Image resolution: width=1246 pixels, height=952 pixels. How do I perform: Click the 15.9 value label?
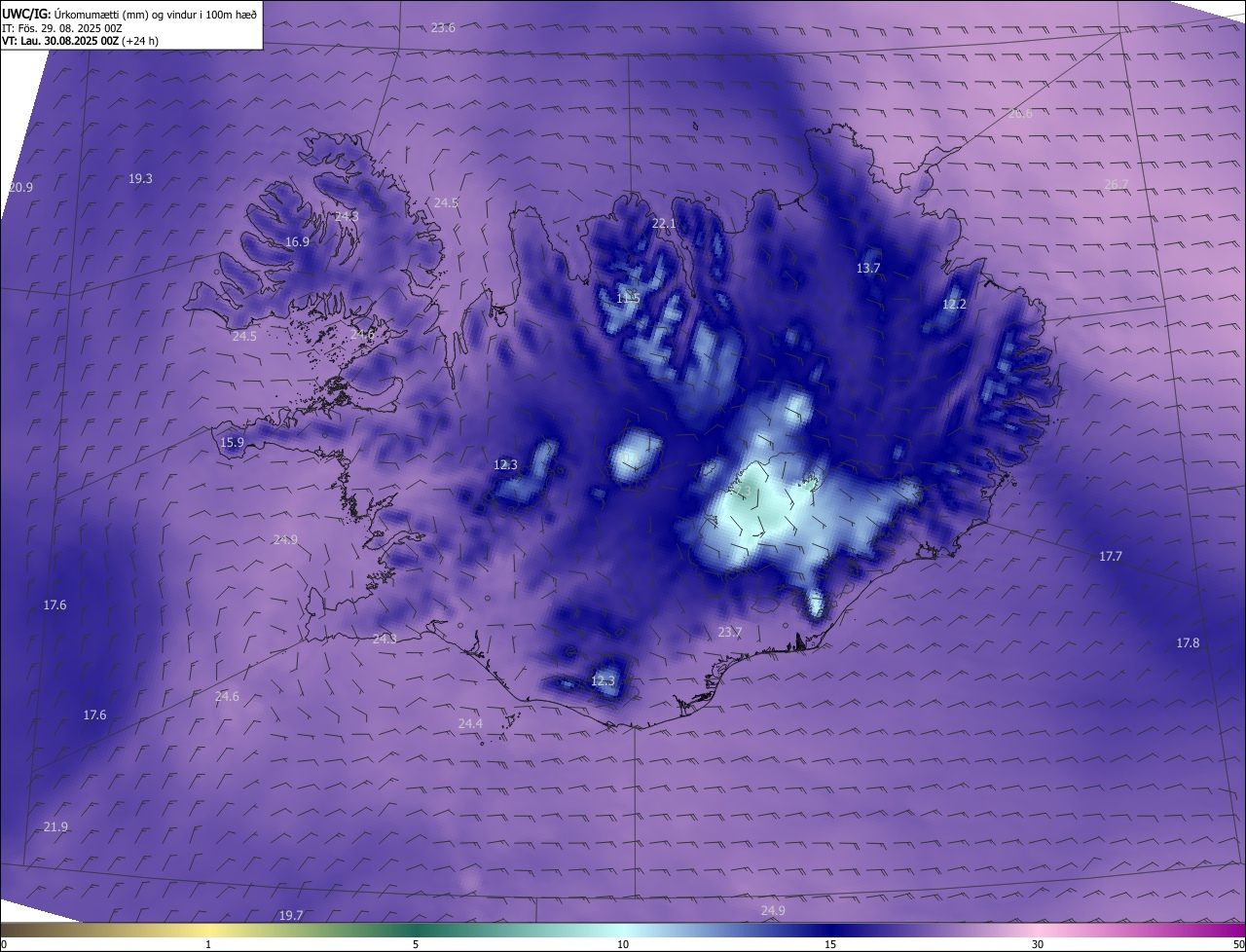(x=232, y=442)
